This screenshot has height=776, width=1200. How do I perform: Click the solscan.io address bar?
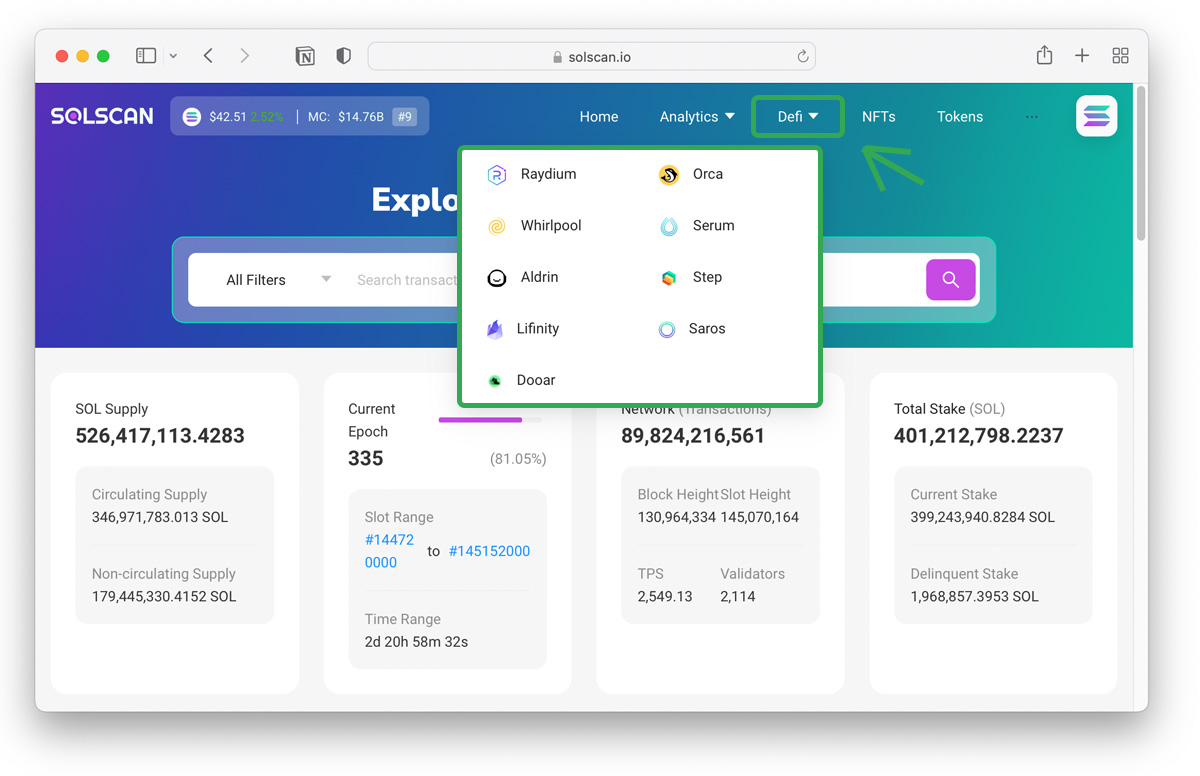(592, 57)
